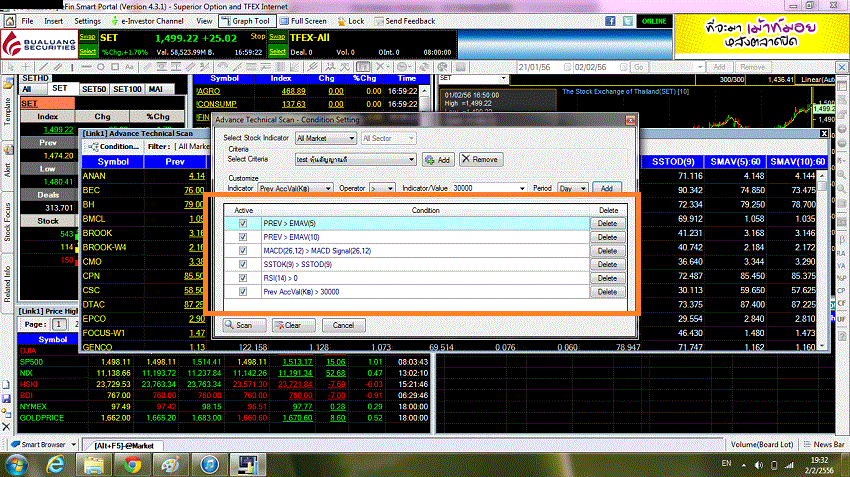Screen dimensions: 850x477
Task: Click the speaker volume tray icon
Action: coord(758,465)
